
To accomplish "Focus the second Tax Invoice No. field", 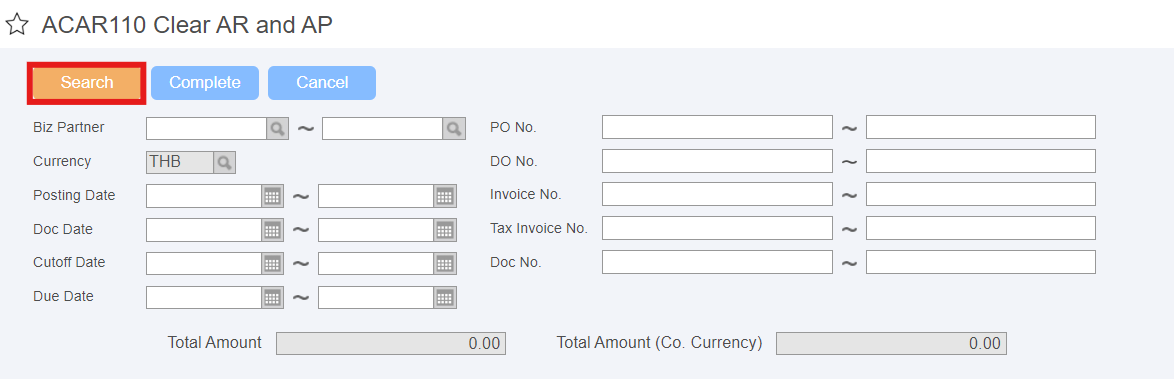I will coord(981,228).
